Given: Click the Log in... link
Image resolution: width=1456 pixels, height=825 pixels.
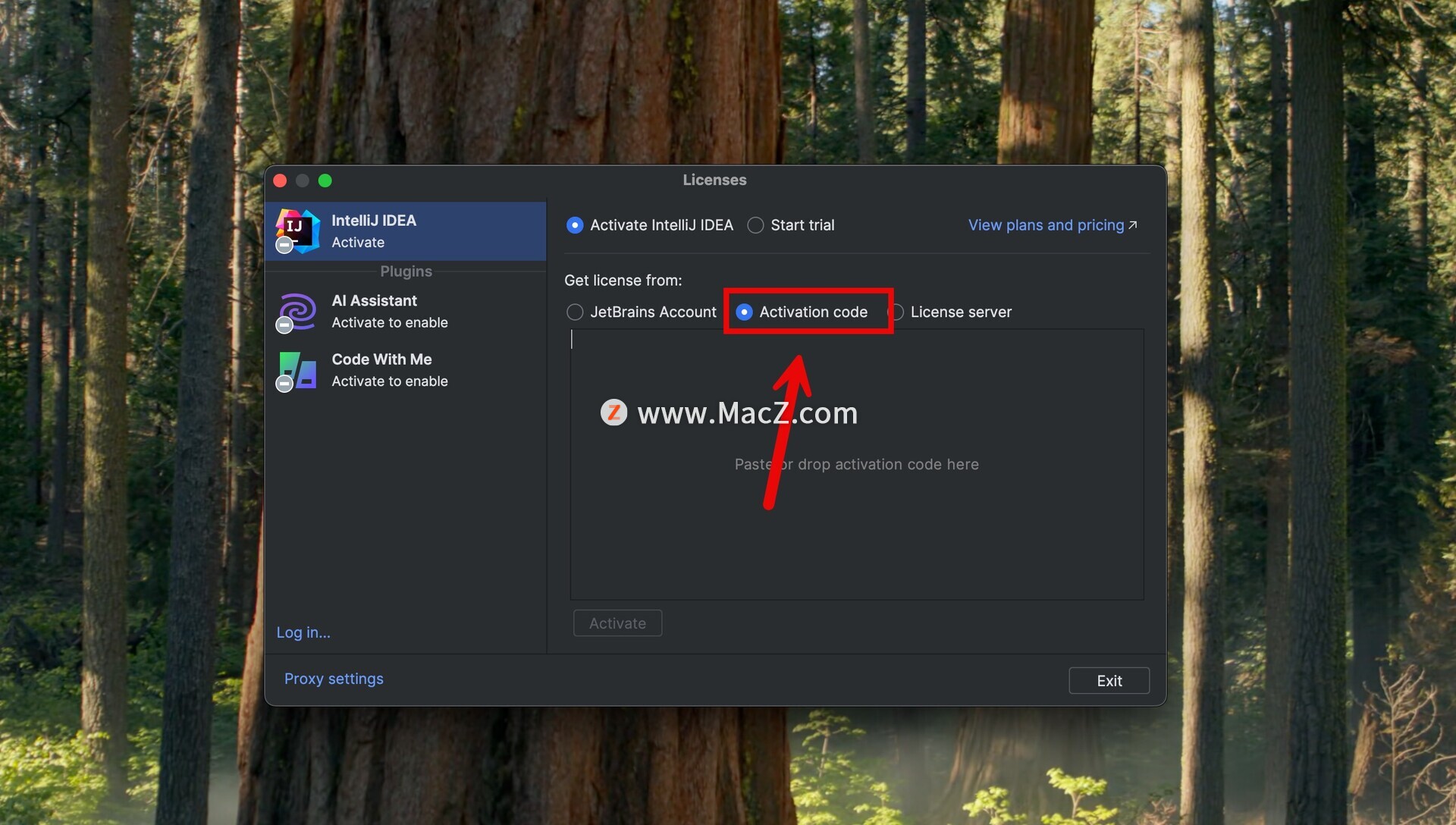Looking at the screenshot, I should click(303, 632).
